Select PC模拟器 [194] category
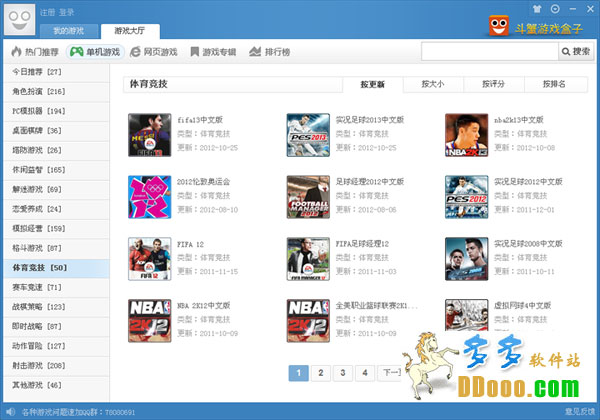The height and width of the screenshot is (420, 600). 56,111
